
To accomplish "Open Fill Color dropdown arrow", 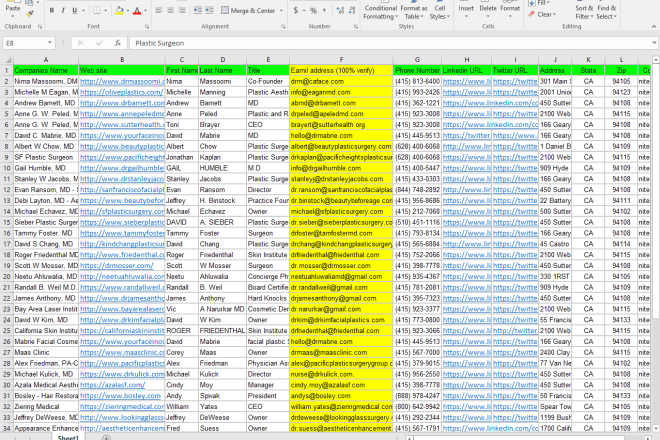I will [x=128, y=11].
